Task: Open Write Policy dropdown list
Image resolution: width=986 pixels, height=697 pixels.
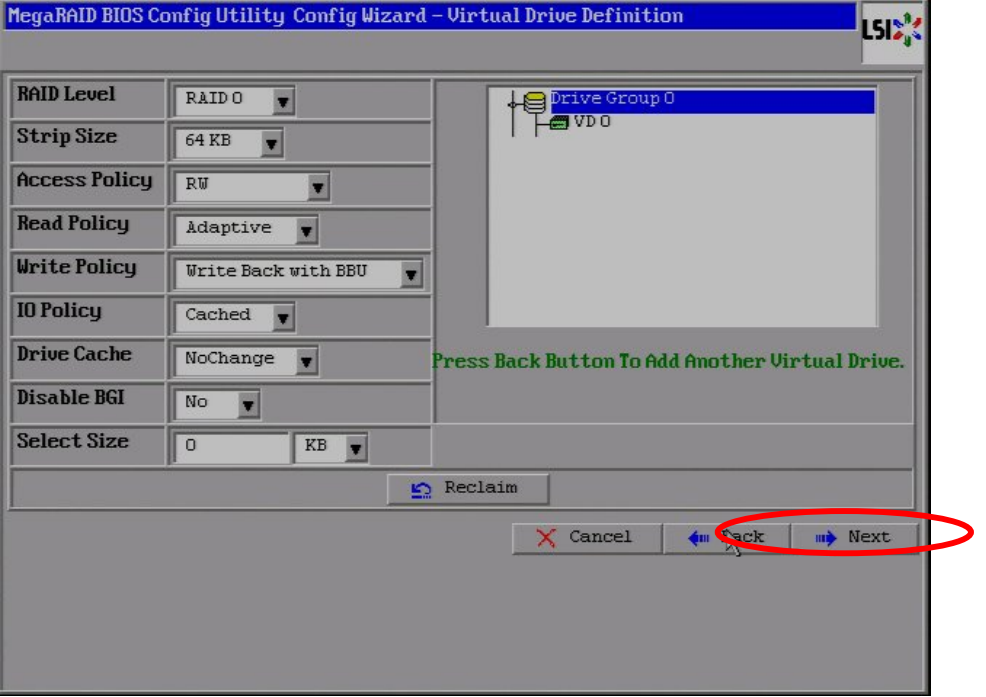Action: 410,273
